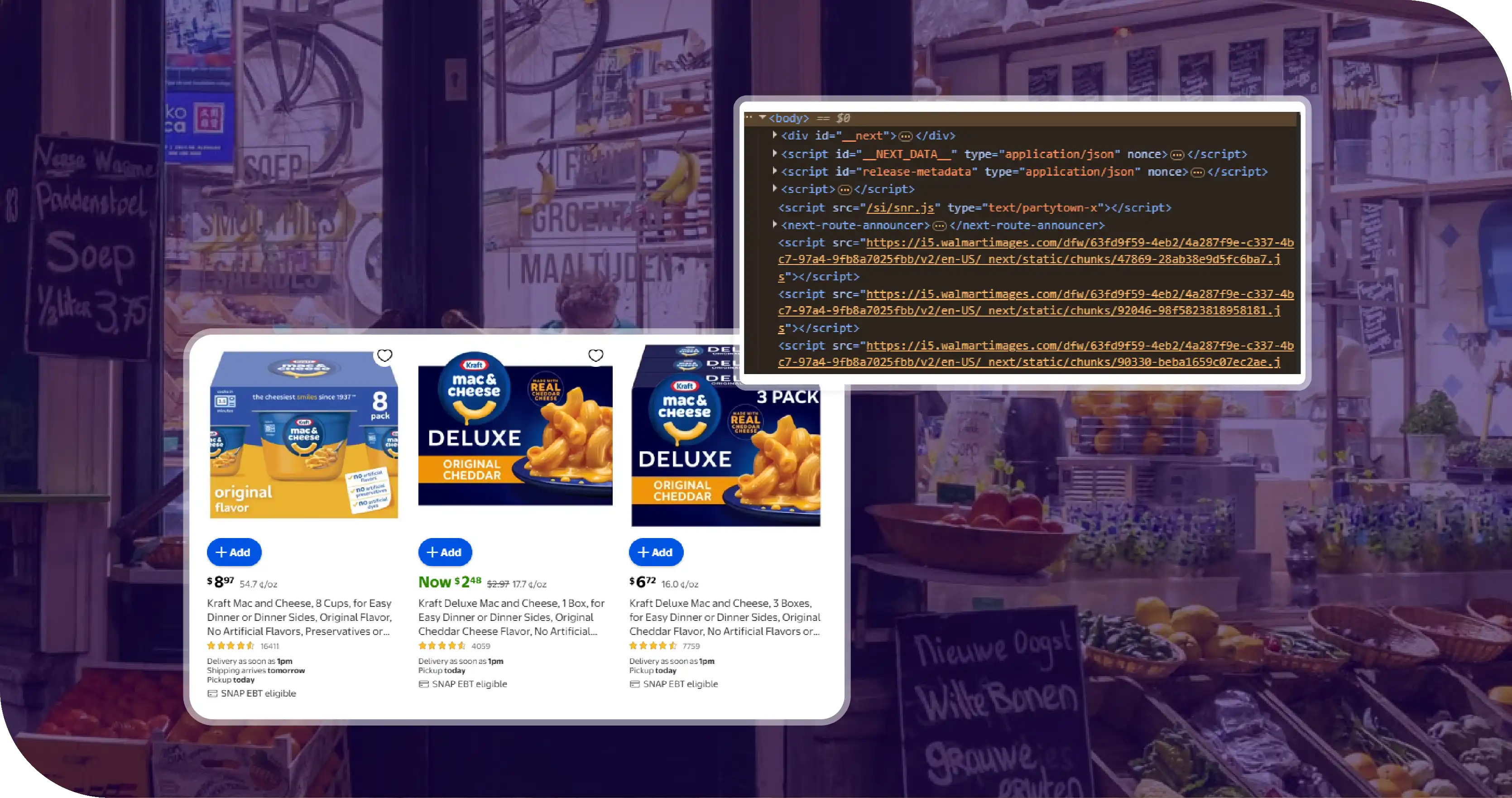Add Kraft Deluxe 3 Boxes to cart
The width and height of the screenshot is (1512, 798).
pos(656,552)
